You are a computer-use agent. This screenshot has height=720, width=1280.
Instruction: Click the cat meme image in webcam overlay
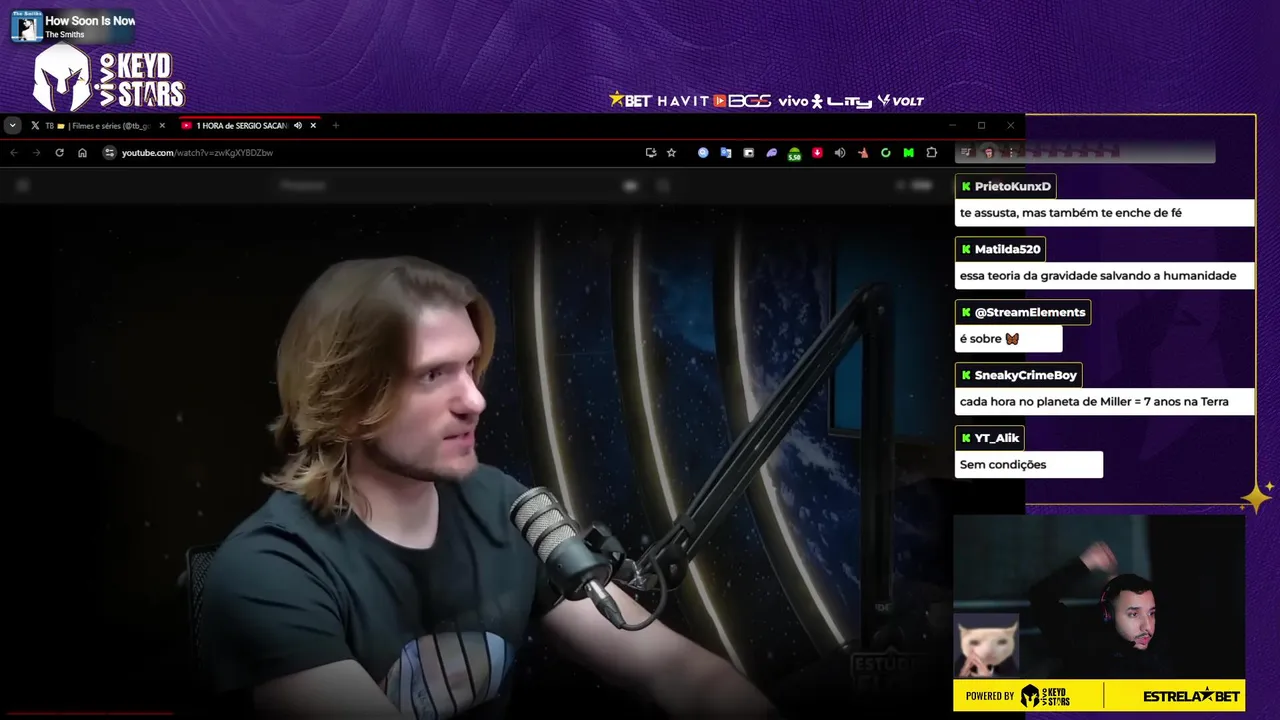tap(987, 646)
